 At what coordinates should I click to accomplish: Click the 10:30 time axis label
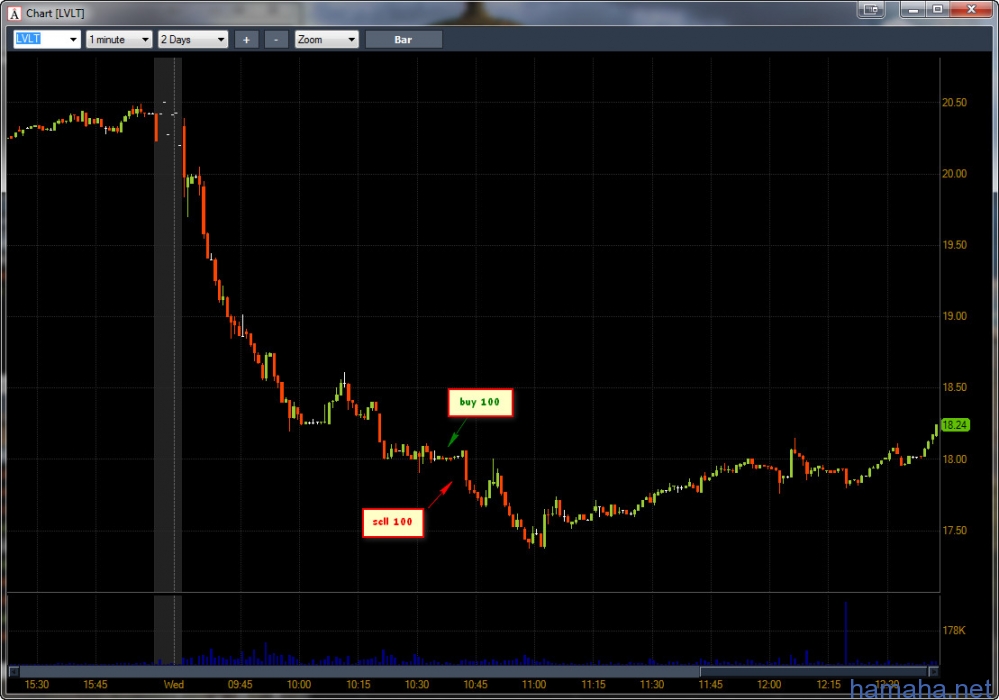pyautogui.click(x=417, y=685)
